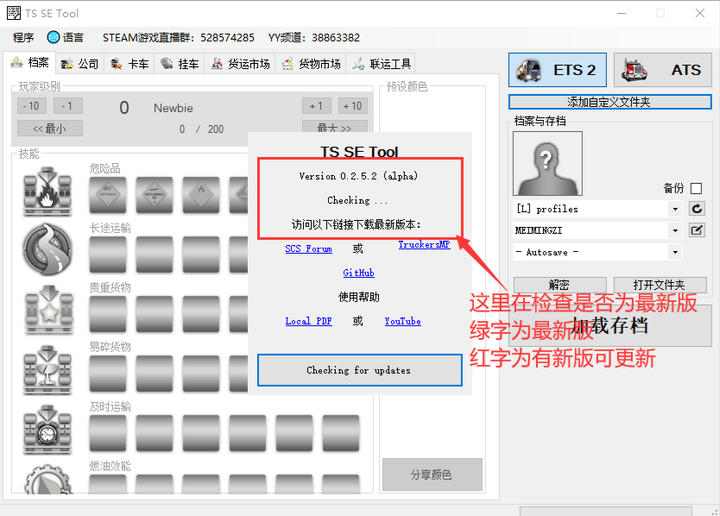Click the refresh profiles icon
720x516 pixels.
click(x=697, y=209)
